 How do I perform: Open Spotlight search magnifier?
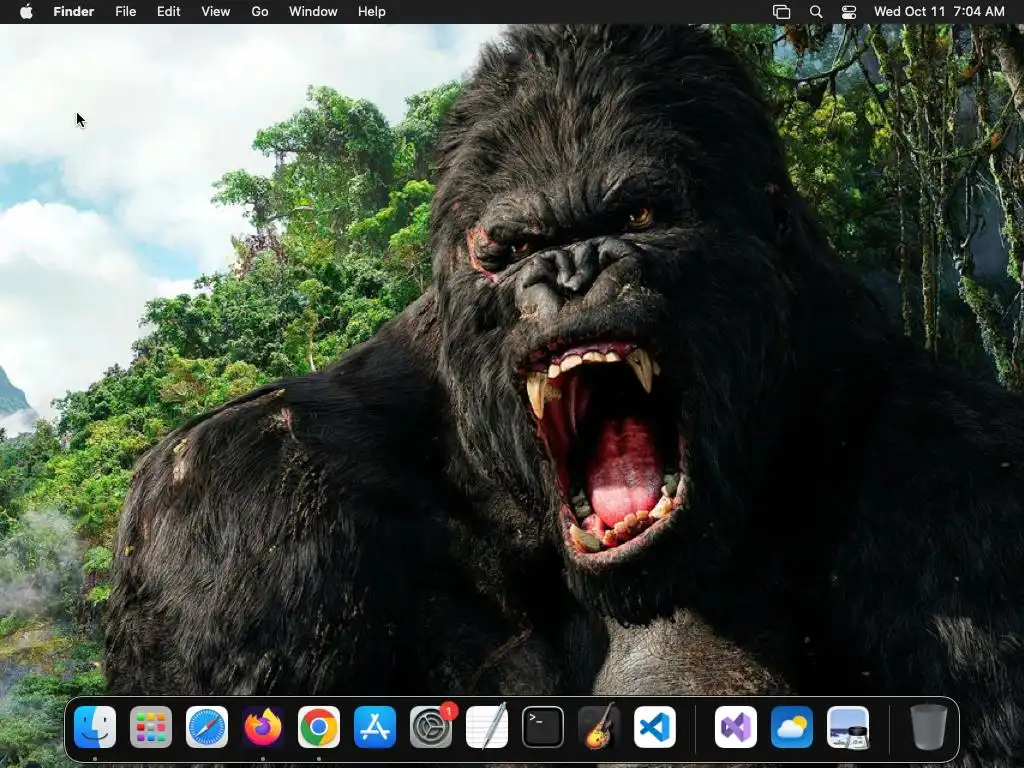[x=816, y=12]
